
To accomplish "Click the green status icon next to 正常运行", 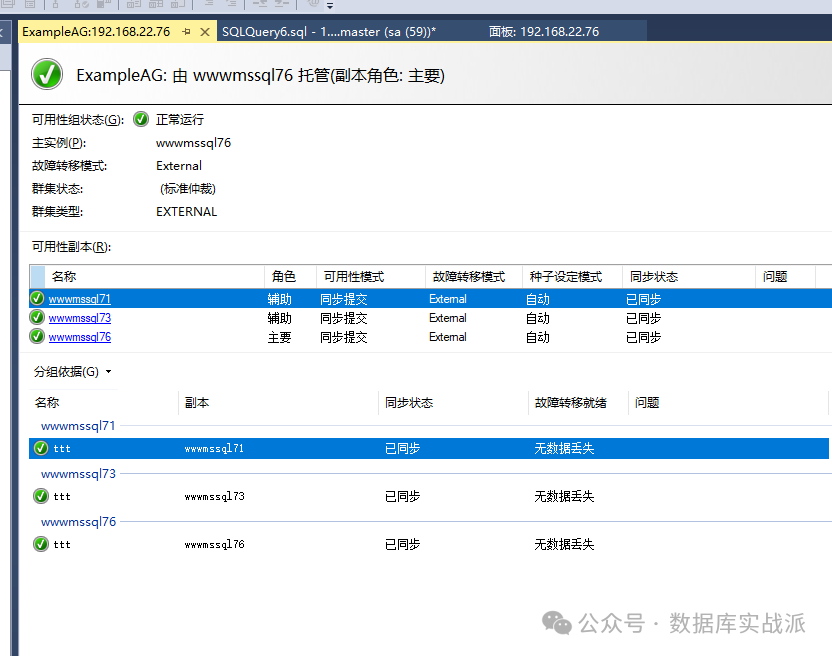I will pyautogui.click(x=140, y=119).
